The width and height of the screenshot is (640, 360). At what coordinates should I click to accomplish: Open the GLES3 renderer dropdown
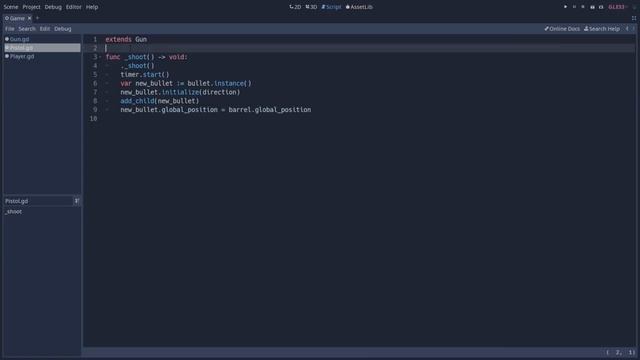point(618,7)
